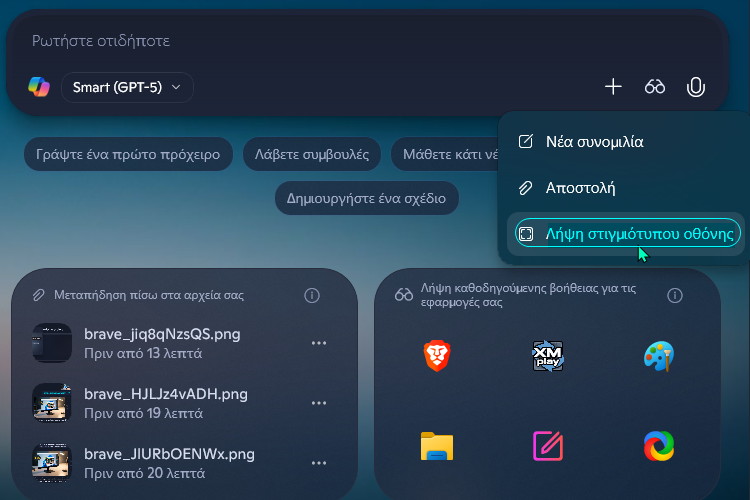Open more options for brave_jiq8qNzsQS.png

(319, 343)
